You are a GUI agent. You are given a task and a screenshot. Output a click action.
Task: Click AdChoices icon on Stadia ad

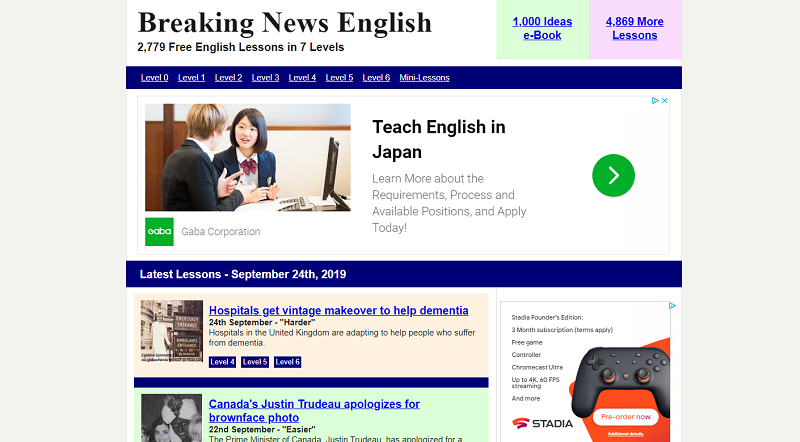(672, 306)
